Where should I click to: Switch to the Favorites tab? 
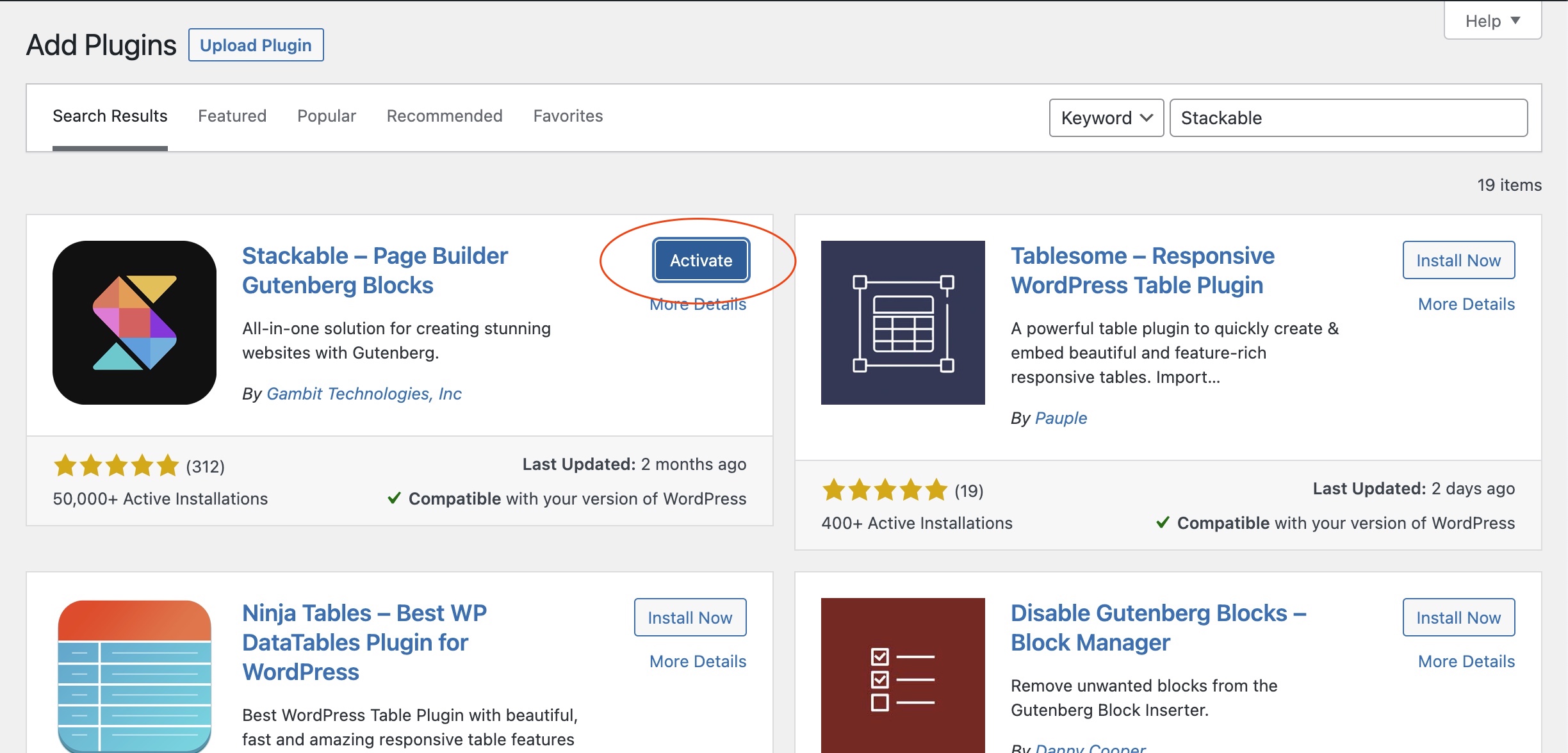[x=568, y=116]
